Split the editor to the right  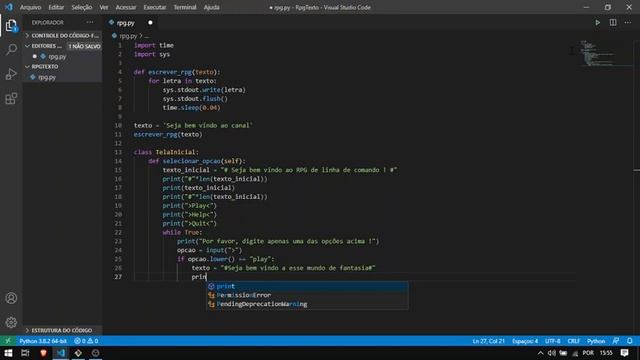613,22
